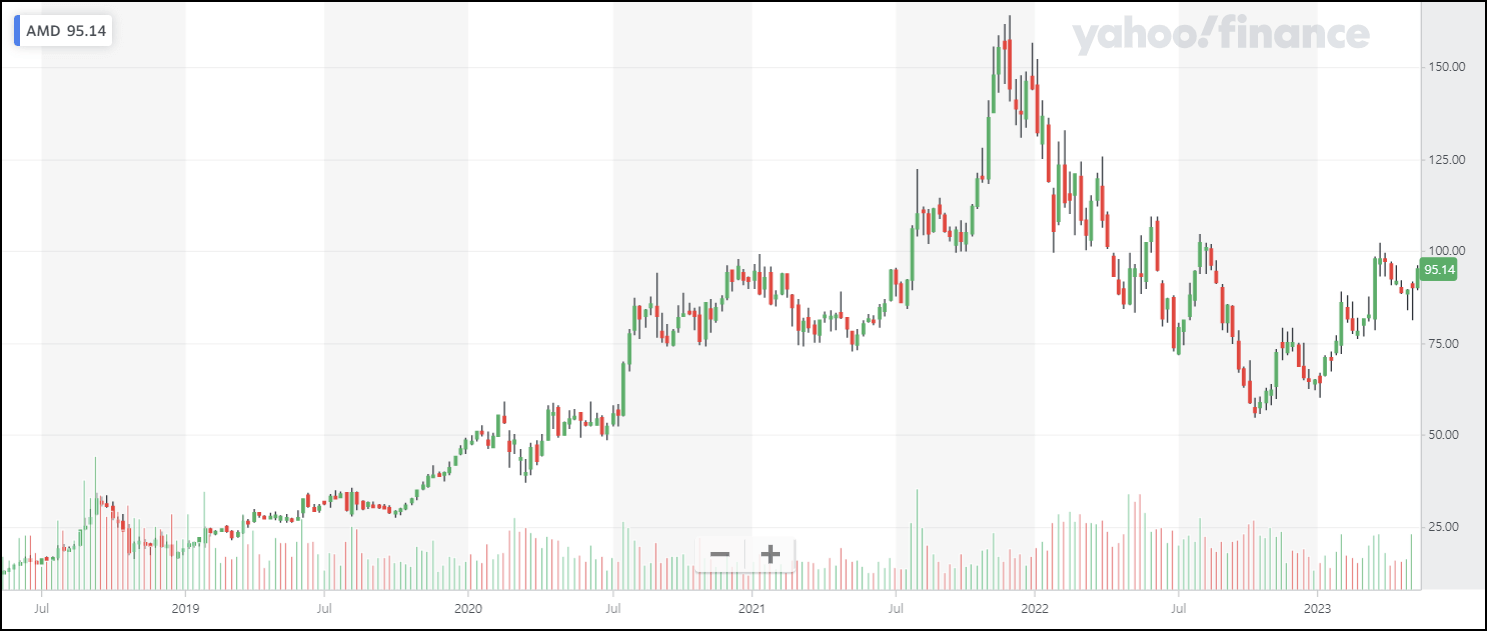Click the 150.00 price axis label
1487x631 pixels.
pos(1445,67)
